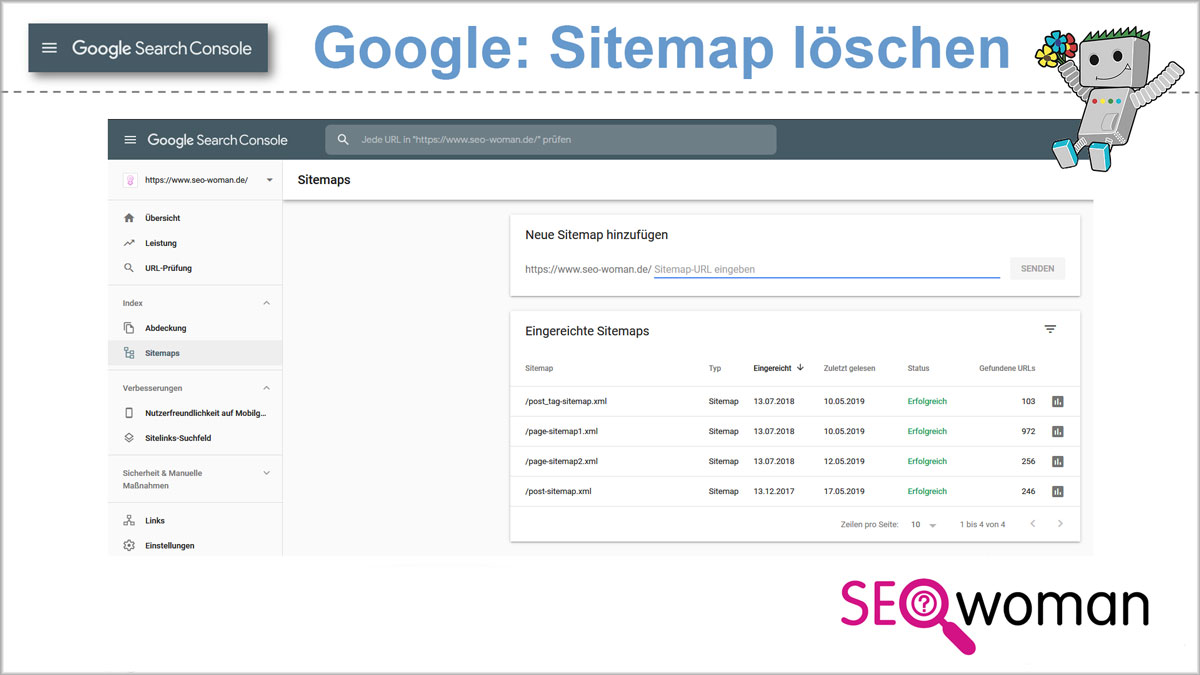Sort by the Eingereicht column header
Image resolution: width=1200 pixels, height=675 pixels.
pyautogui.click(x=773, y=368)
